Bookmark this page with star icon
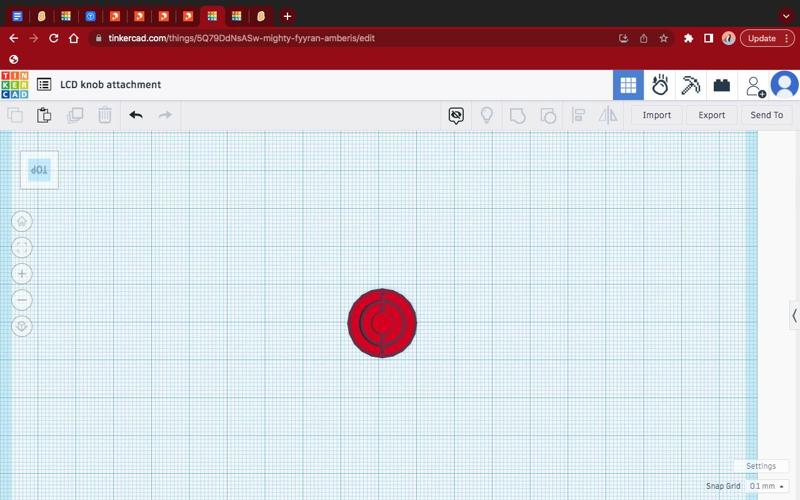The image size is (800, 500). 663,38
